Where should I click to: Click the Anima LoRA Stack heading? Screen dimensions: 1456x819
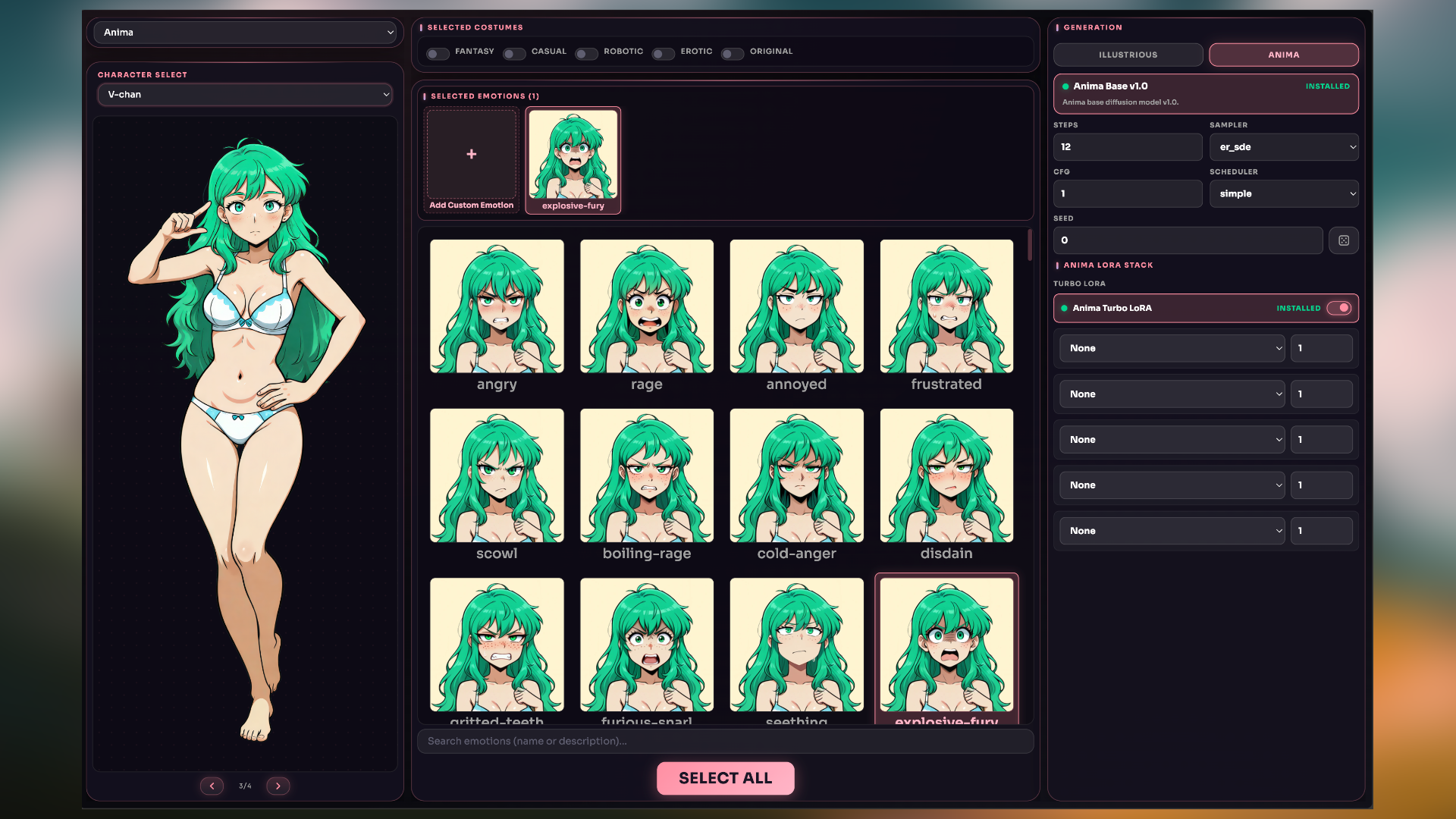pos(1108,265)
